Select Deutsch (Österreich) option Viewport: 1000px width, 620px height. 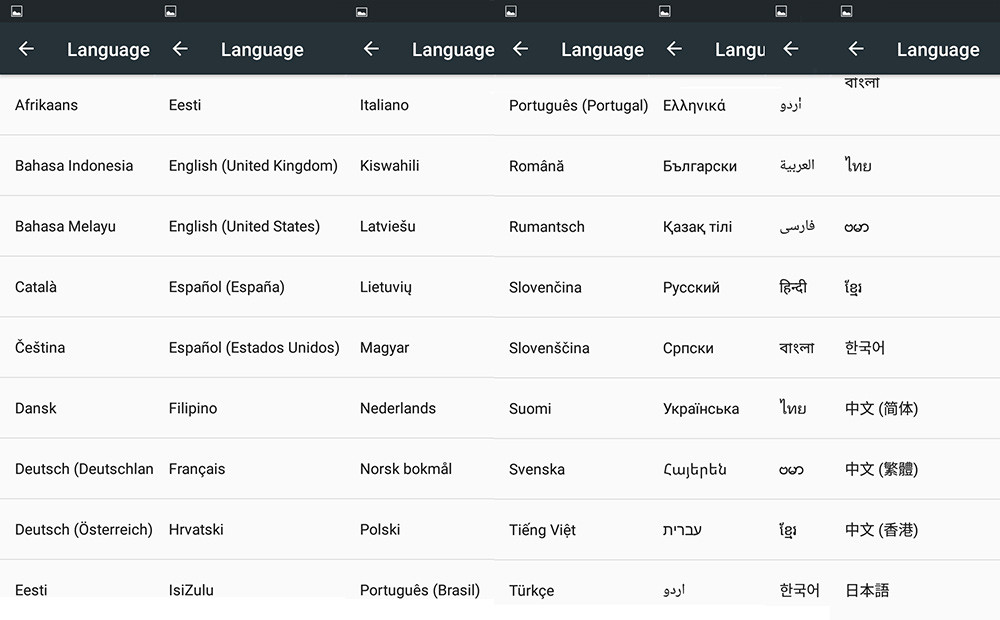click(83, 529)
